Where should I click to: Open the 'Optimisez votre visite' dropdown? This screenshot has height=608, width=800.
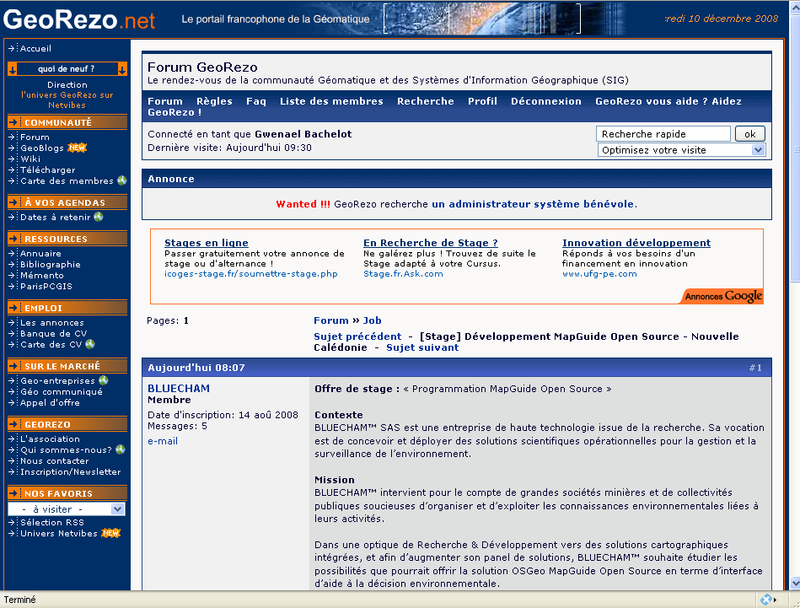click(x=681, y=150)
